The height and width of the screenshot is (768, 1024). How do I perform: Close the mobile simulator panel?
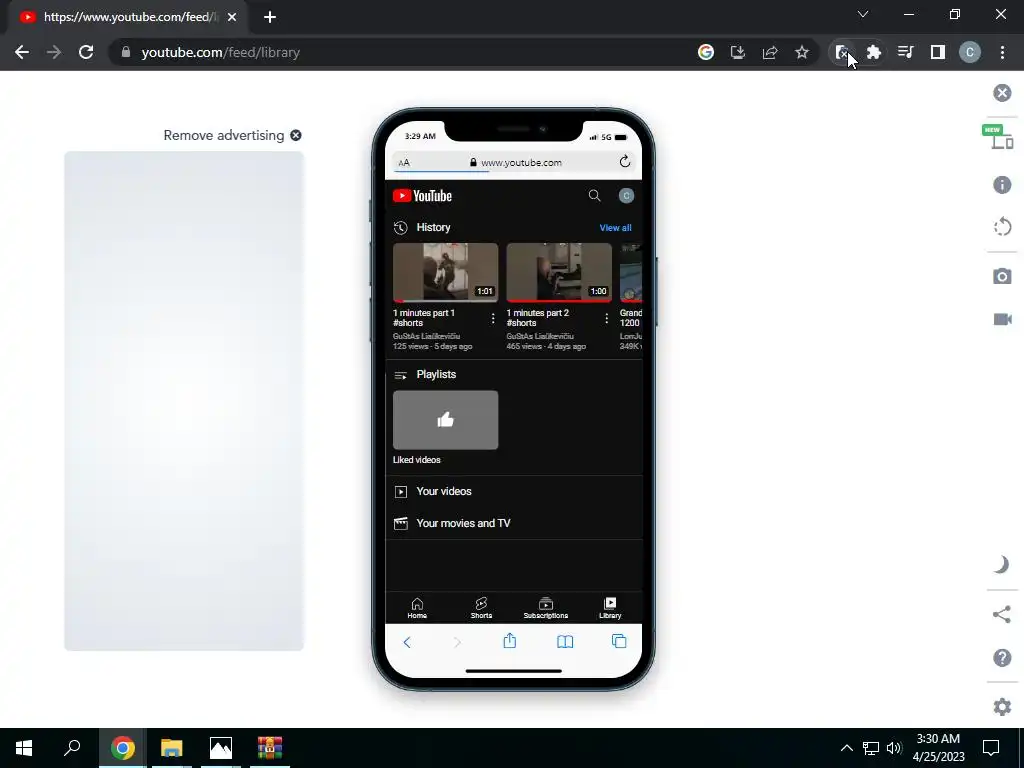click(1002, 93)
